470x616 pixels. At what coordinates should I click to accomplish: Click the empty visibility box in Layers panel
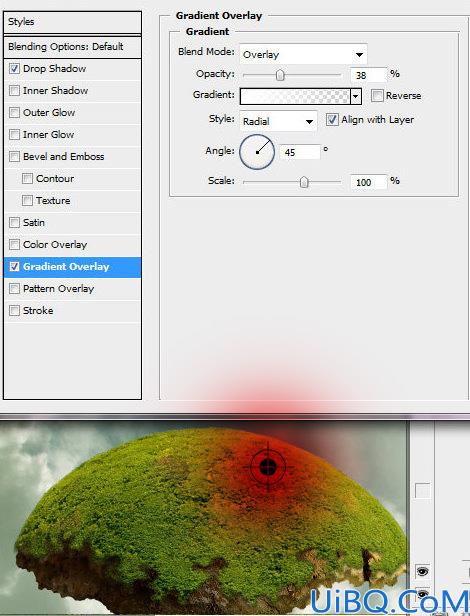pos(422,490)
